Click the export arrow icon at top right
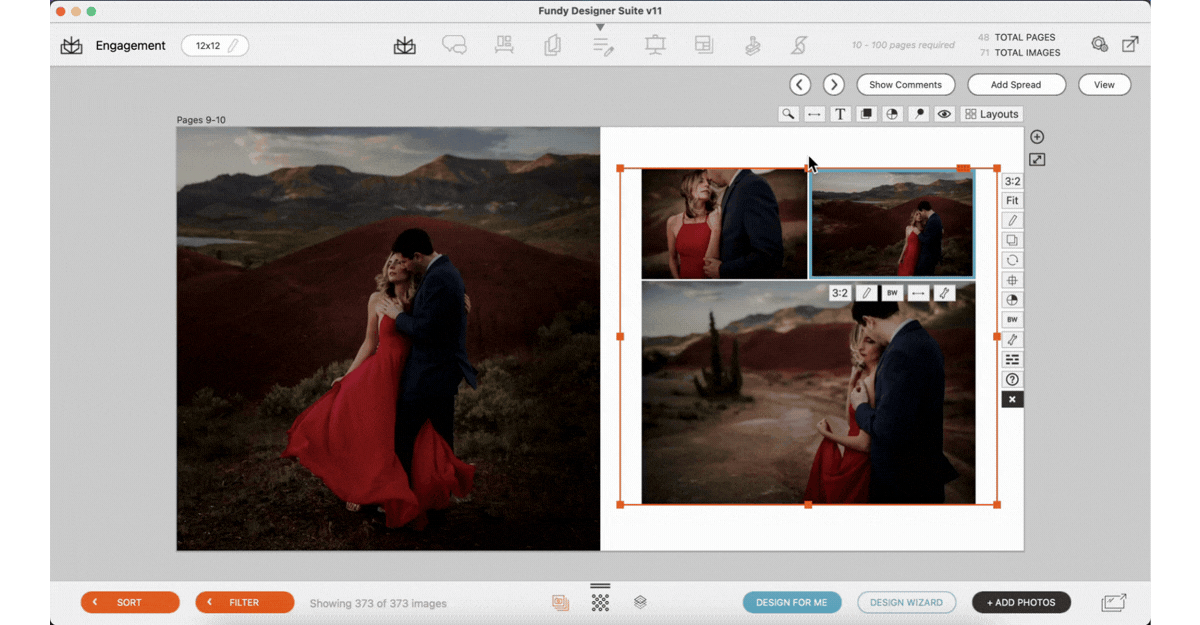 tap(1130, 44)
